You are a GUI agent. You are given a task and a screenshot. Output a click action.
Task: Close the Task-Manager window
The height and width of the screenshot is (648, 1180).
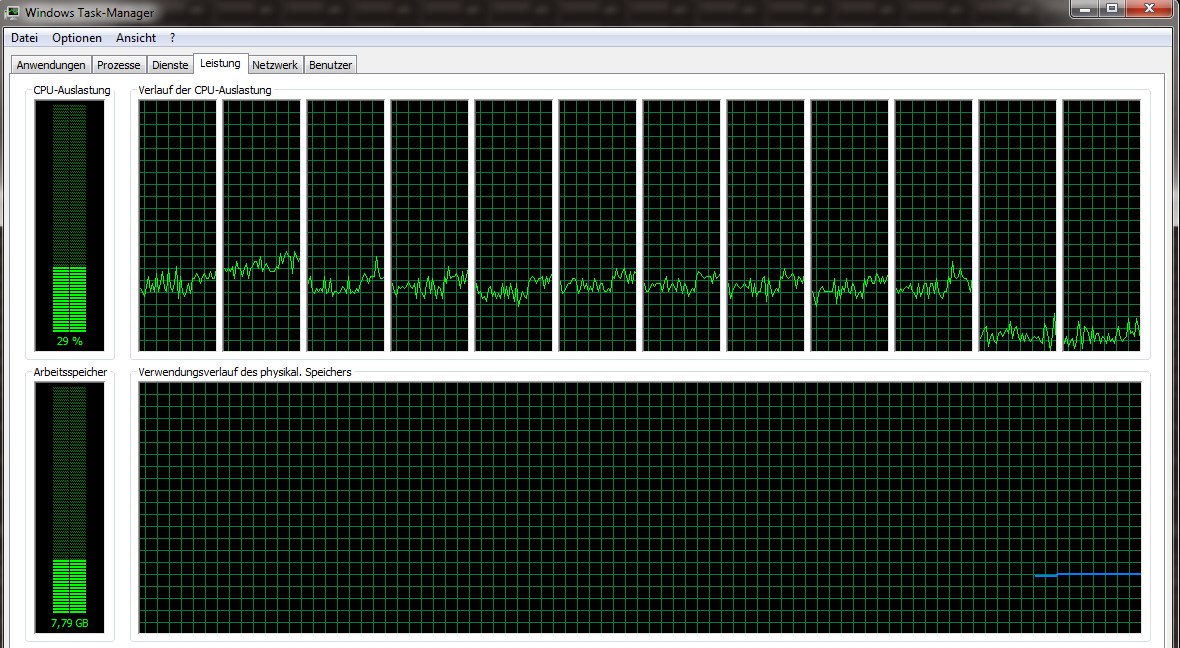click(1149, 9)
